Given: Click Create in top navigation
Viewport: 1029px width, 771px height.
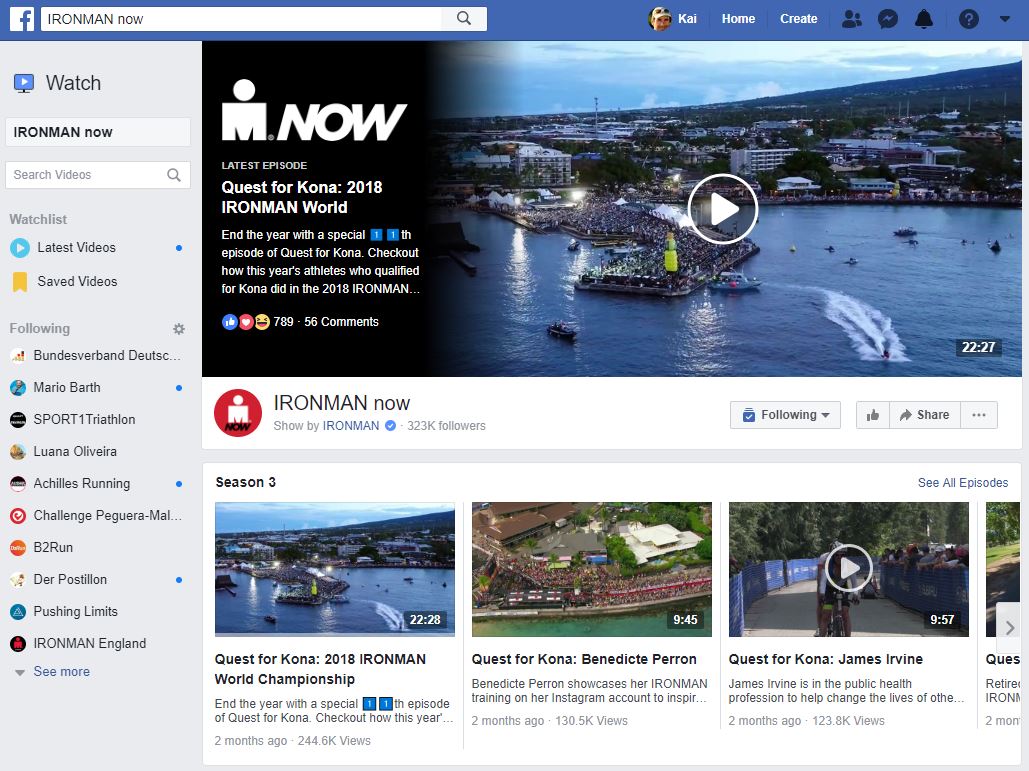Looking at the screenshot, I should [799, 19].
